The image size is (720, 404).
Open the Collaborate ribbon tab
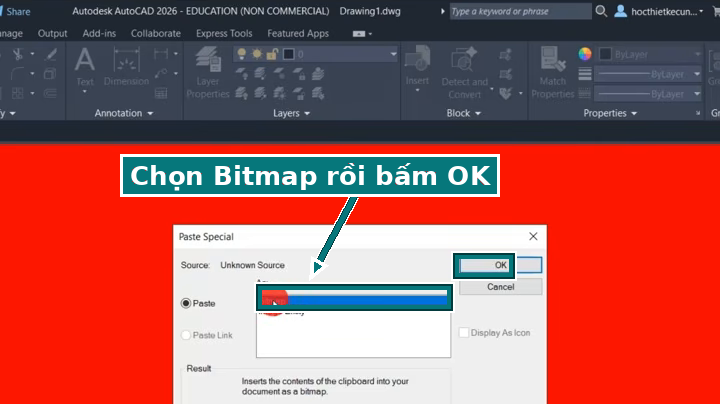tap(156, 34)
